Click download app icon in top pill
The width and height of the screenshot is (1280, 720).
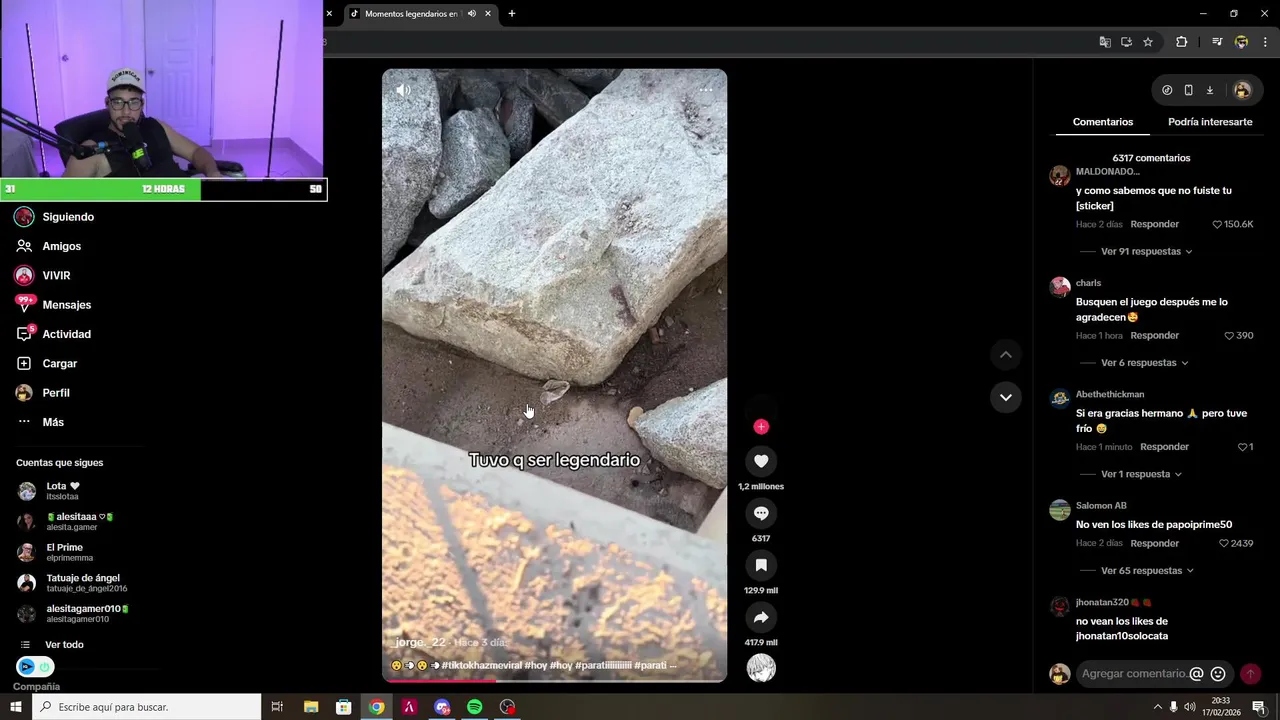point(1210,90)
